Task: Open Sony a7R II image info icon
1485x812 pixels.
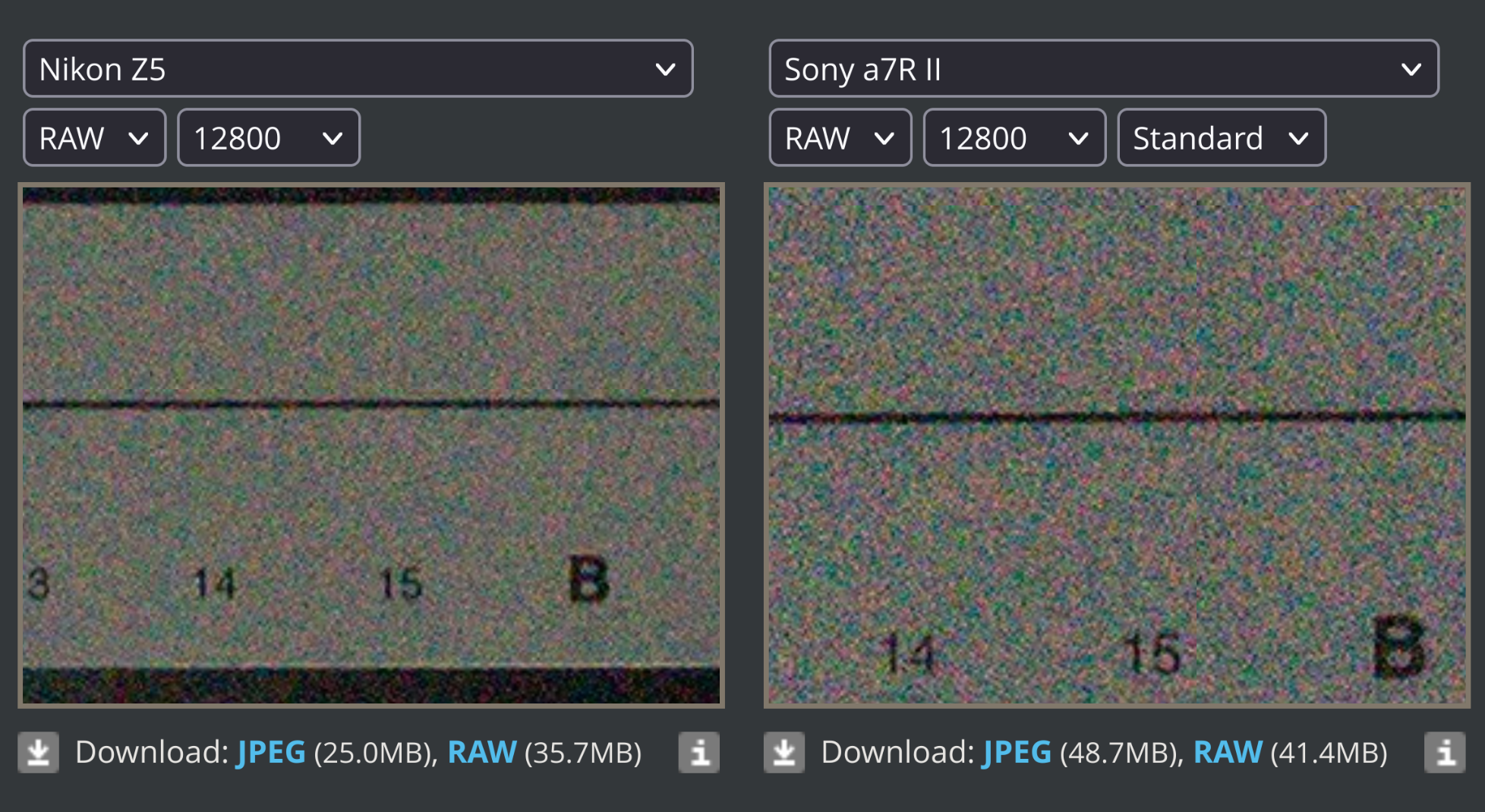Action: [x=1445, y=752]
